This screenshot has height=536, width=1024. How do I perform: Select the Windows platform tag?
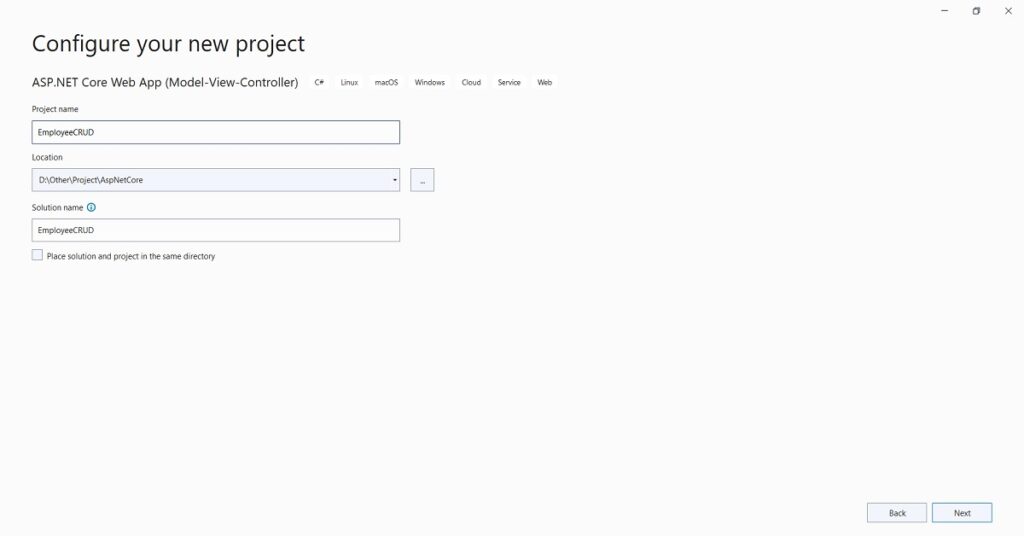tap(429, 82)
